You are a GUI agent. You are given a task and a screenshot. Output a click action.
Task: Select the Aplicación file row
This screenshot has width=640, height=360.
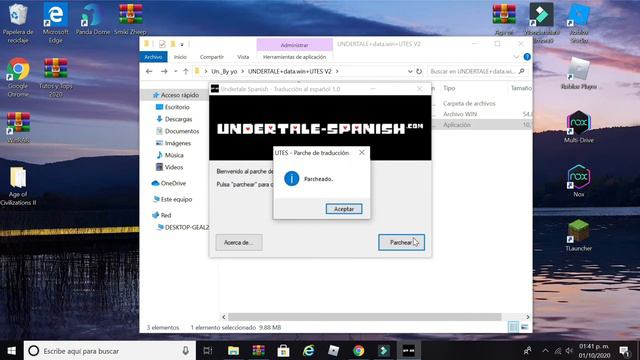coord(457,125)
